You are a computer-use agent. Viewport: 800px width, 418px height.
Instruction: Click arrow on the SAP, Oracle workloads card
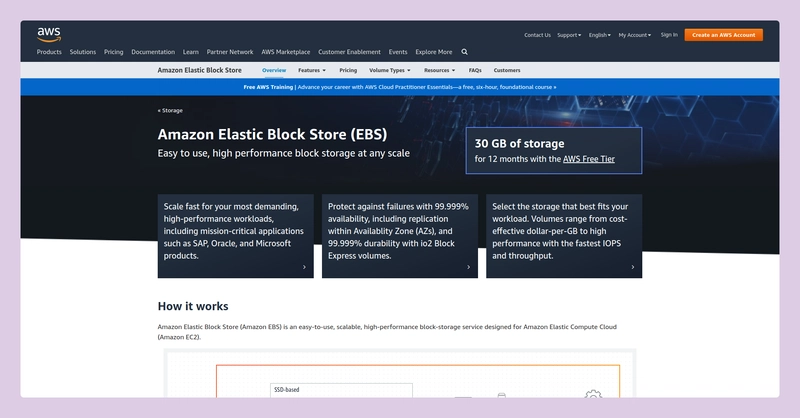click(305, 267)
